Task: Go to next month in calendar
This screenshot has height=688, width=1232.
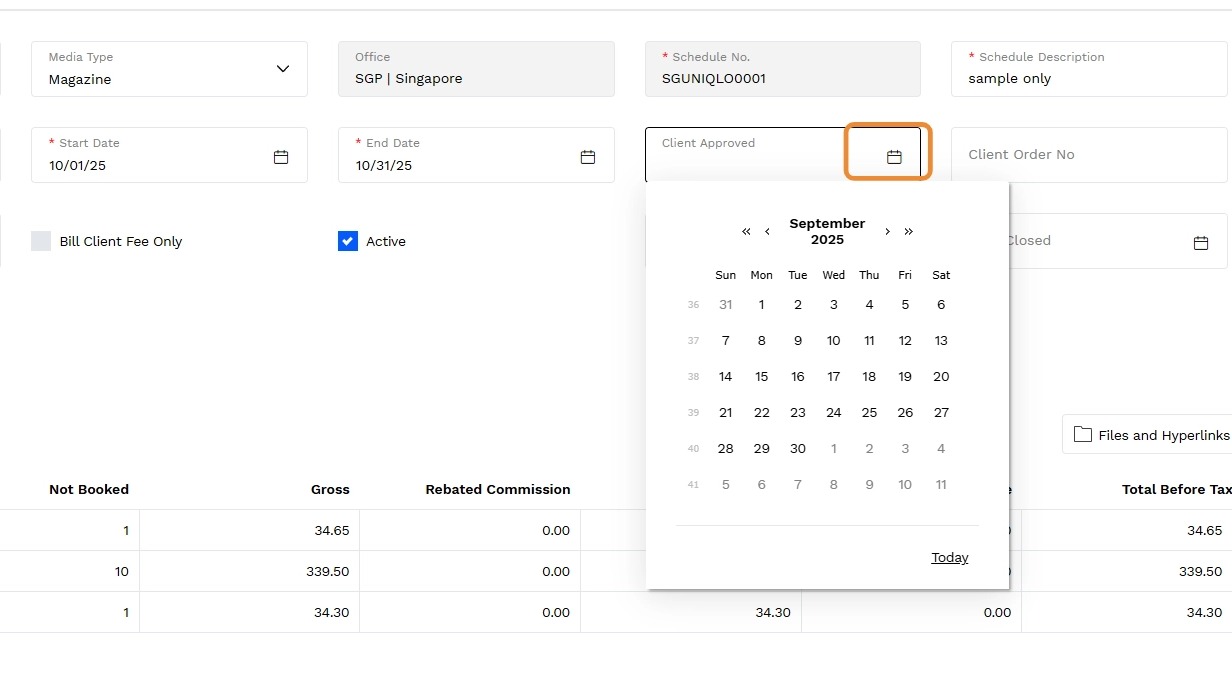Action: [x=887, y=232]
